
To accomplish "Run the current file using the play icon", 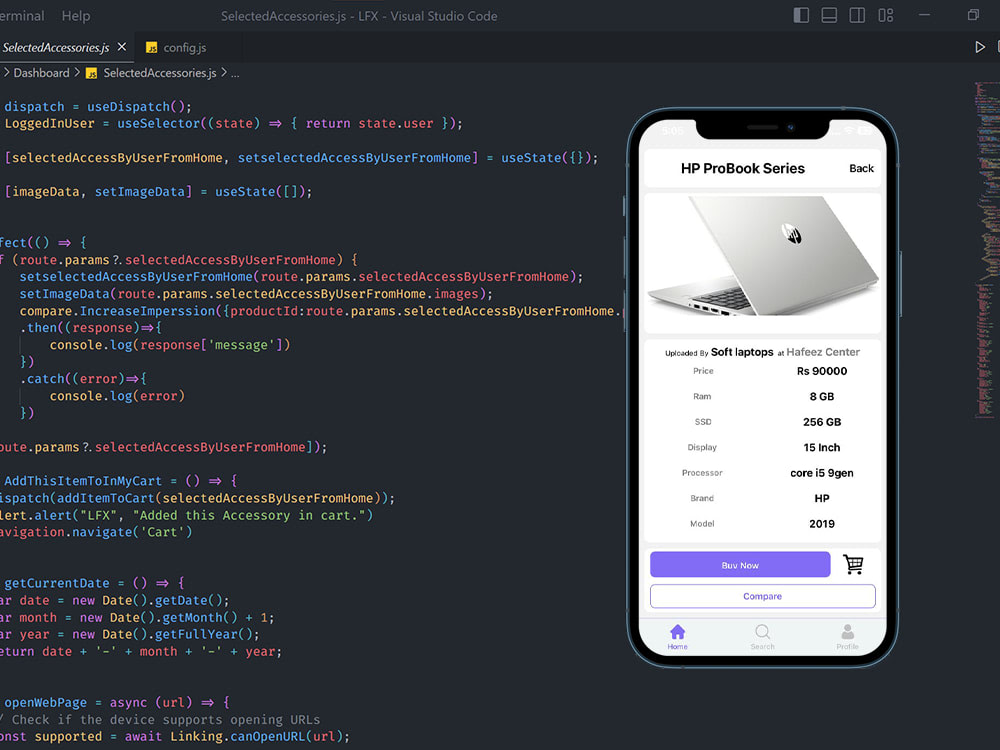I will 980,46.
